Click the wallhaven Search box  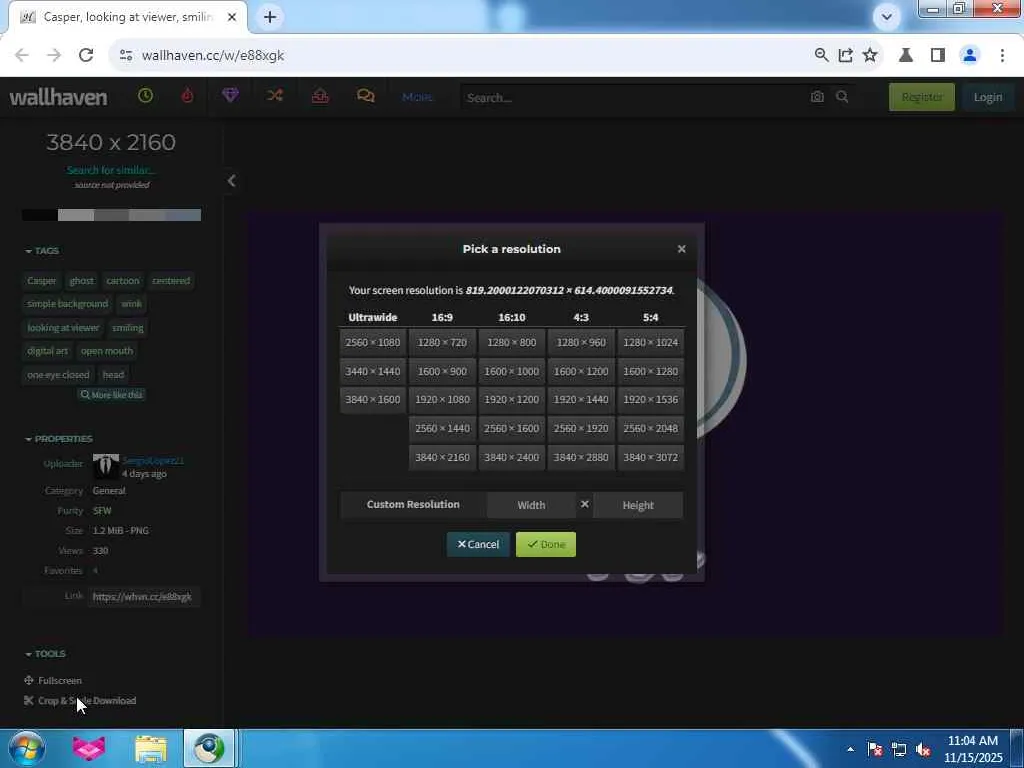coord(633,97)
